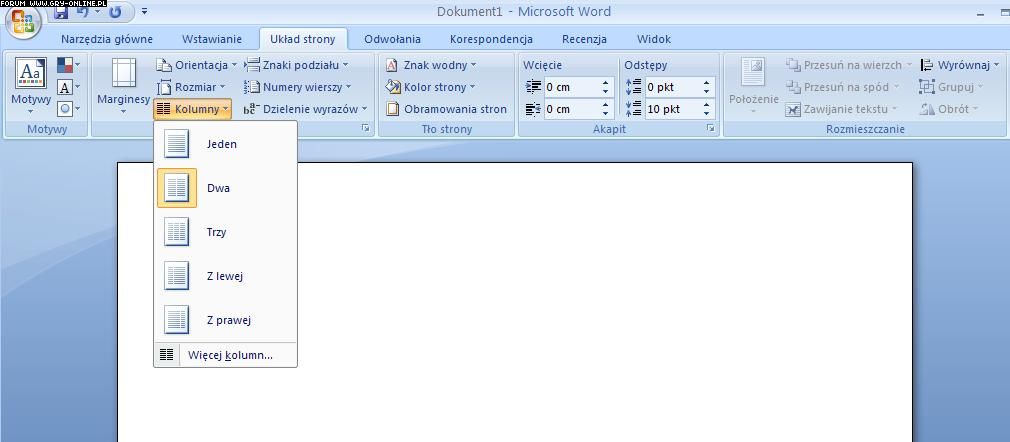Viewport: 1010px width, 442px height.
Task: Choose Dwa two-column layout
Action: click(225, 188)
